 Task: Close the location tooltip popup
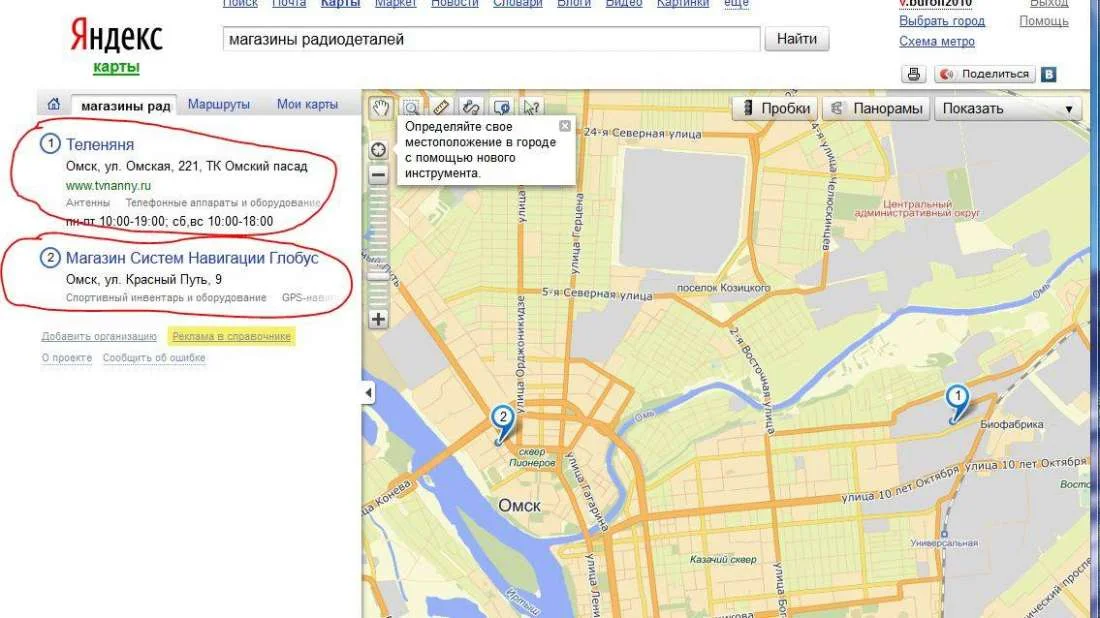pyautogui.click(x=565, y=126)
